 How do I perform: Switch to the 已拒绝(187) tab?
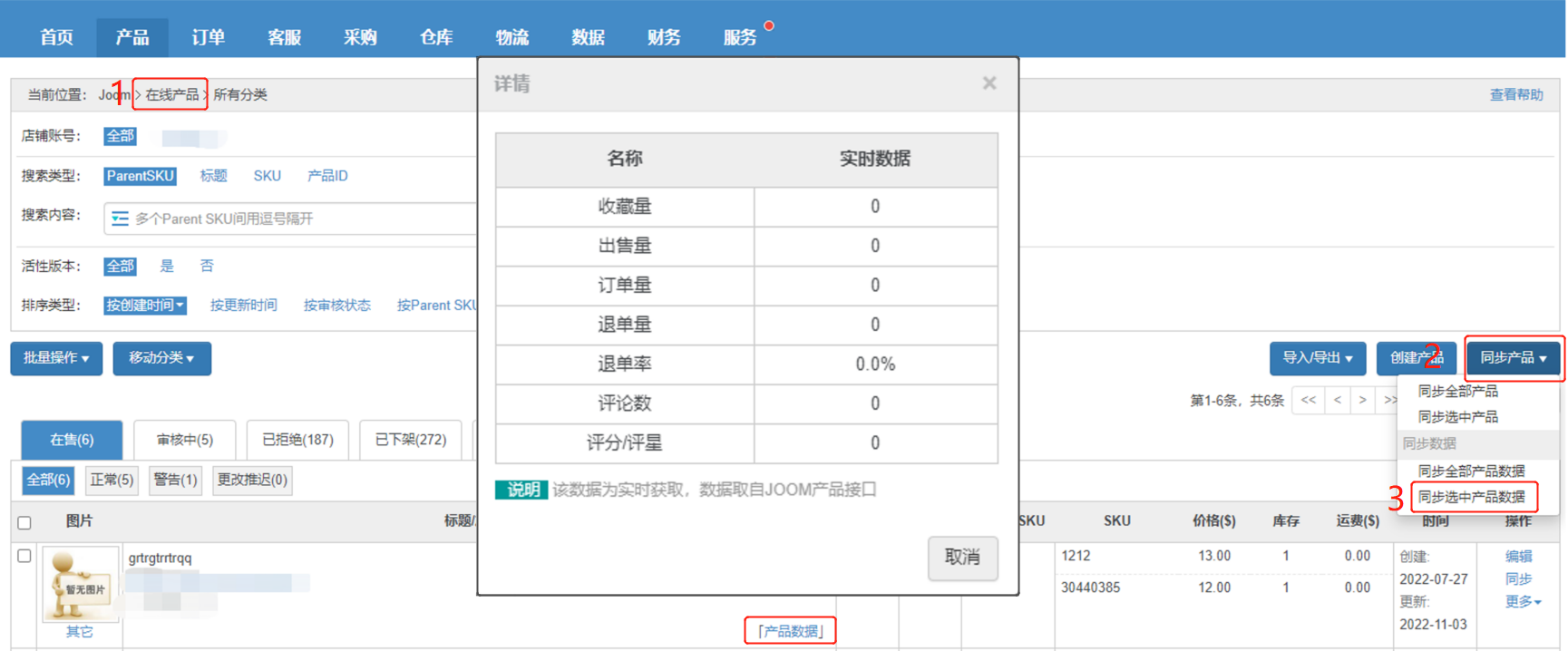[297, 440]
